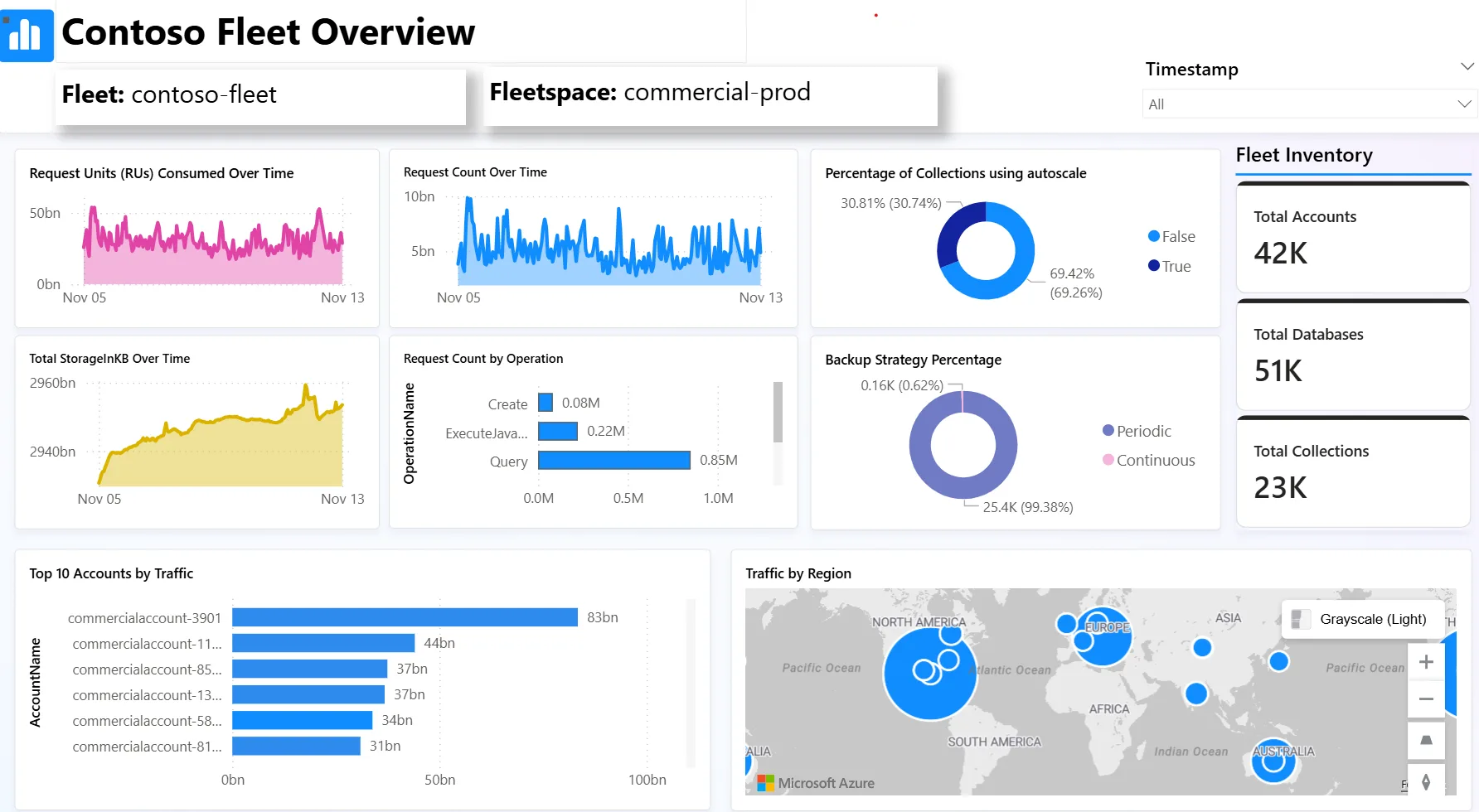Select the Query bar in Request Count by Operation
This screenshot has width=1479, height=812.
click(x=613, y=461)
